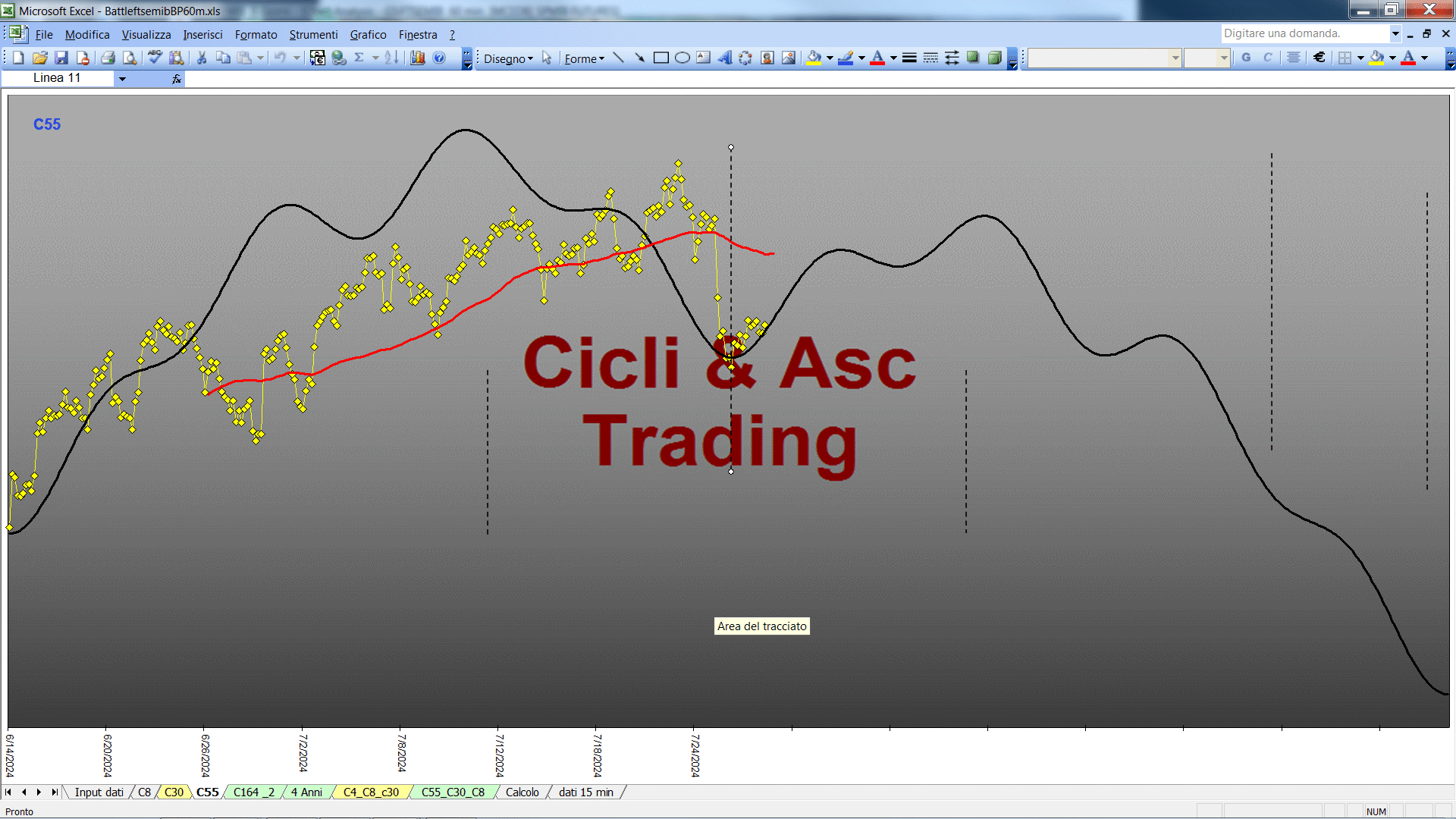Toggle center alignment button
This screenshot has width=1456, height=819.
pyautogui.click(x=1294, y=58)
